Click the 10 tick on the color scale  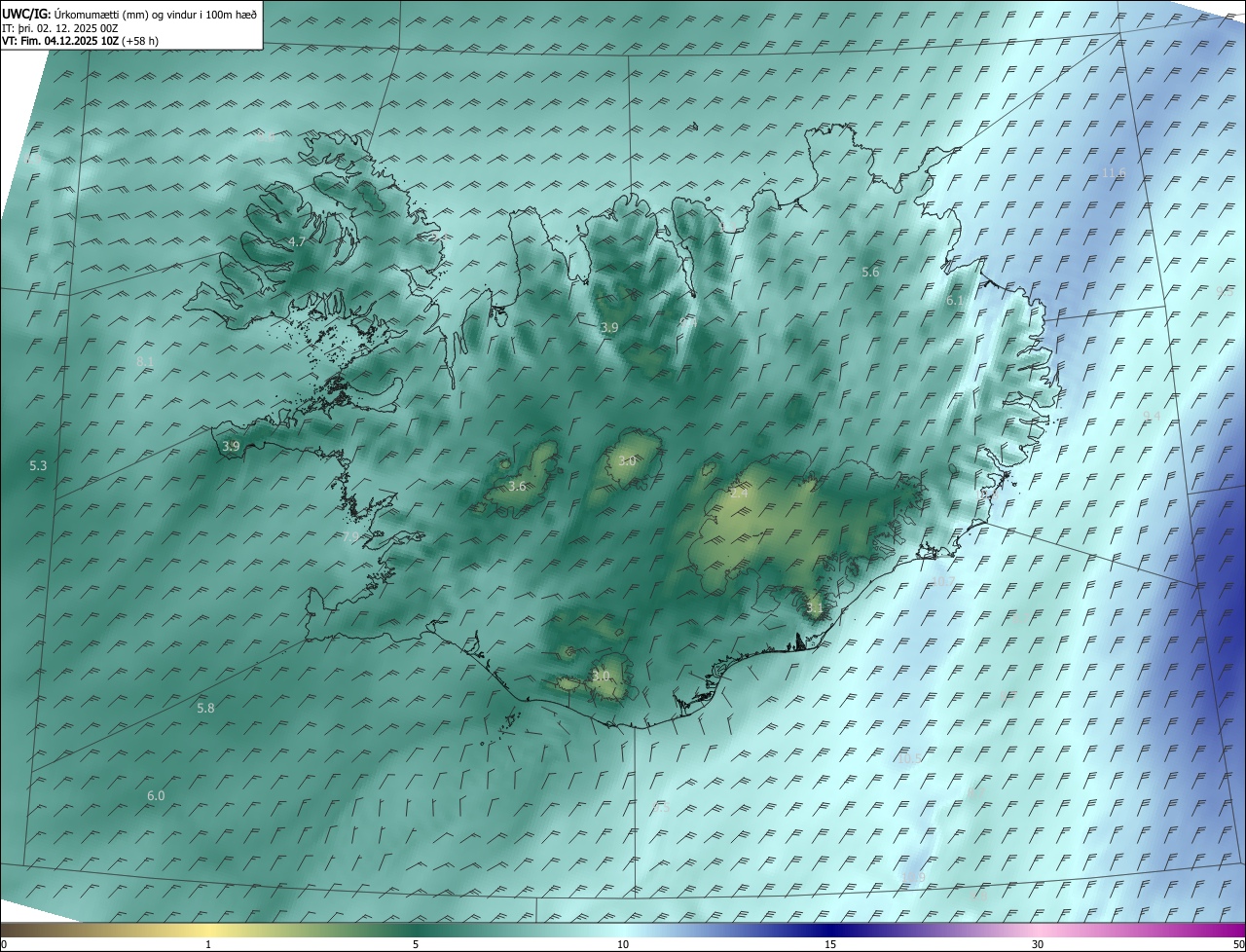pos(623,944)
